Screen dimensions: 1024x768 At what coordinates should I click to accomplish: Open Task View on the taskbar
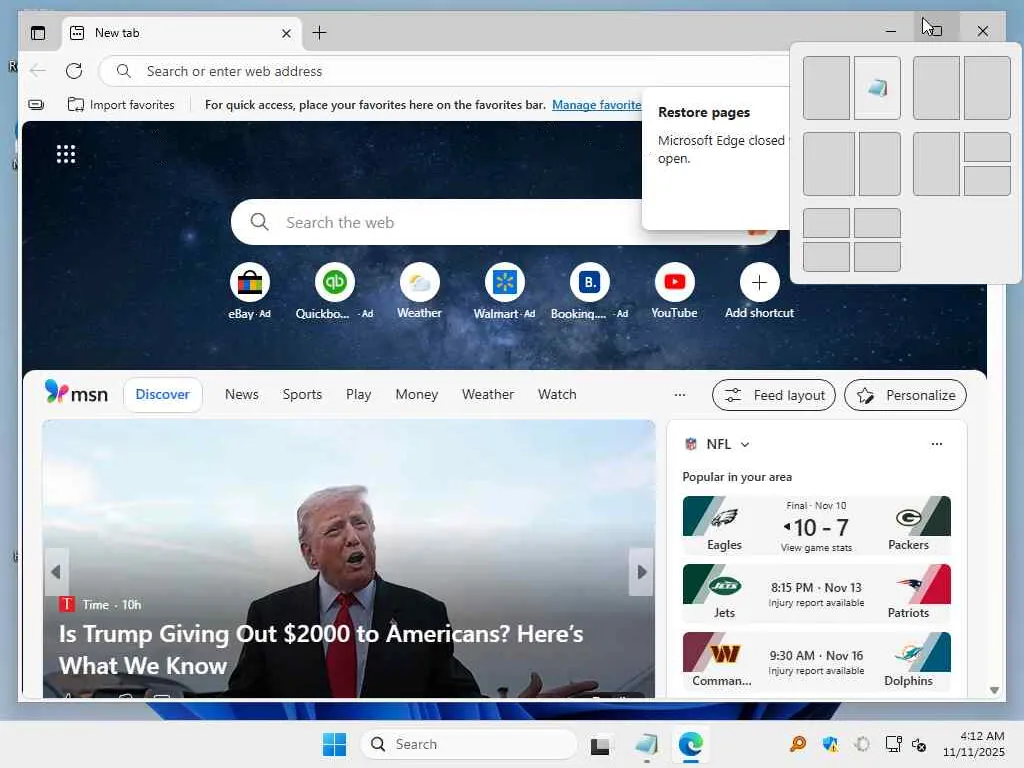pyautogui.click(x=600, y=744)
